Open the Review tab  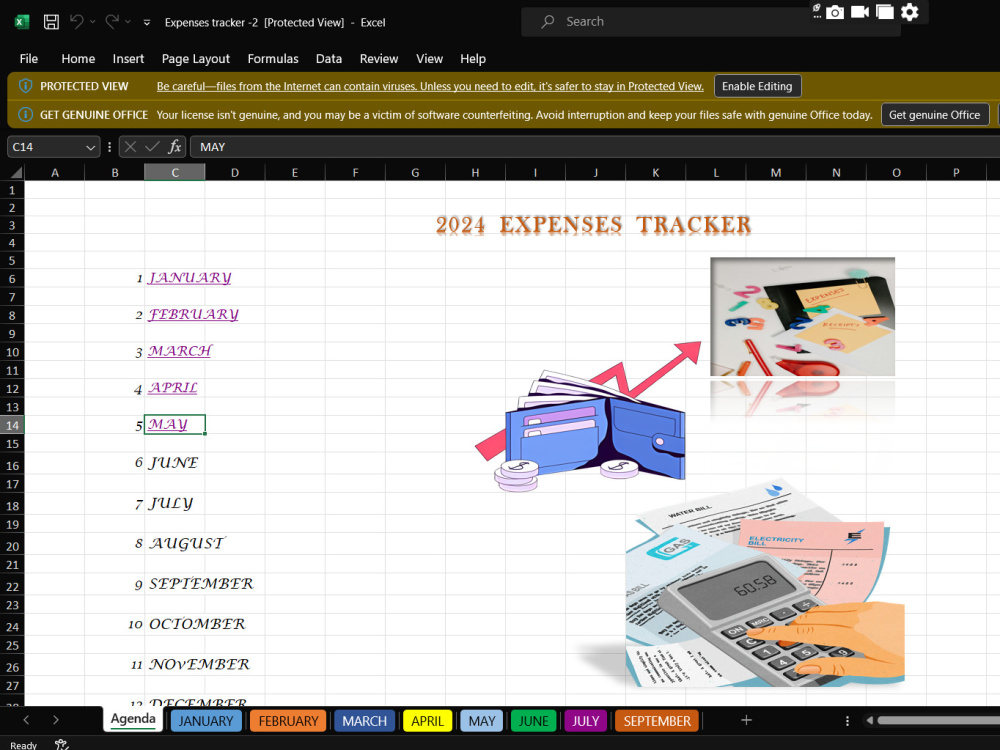coord(379,59)
